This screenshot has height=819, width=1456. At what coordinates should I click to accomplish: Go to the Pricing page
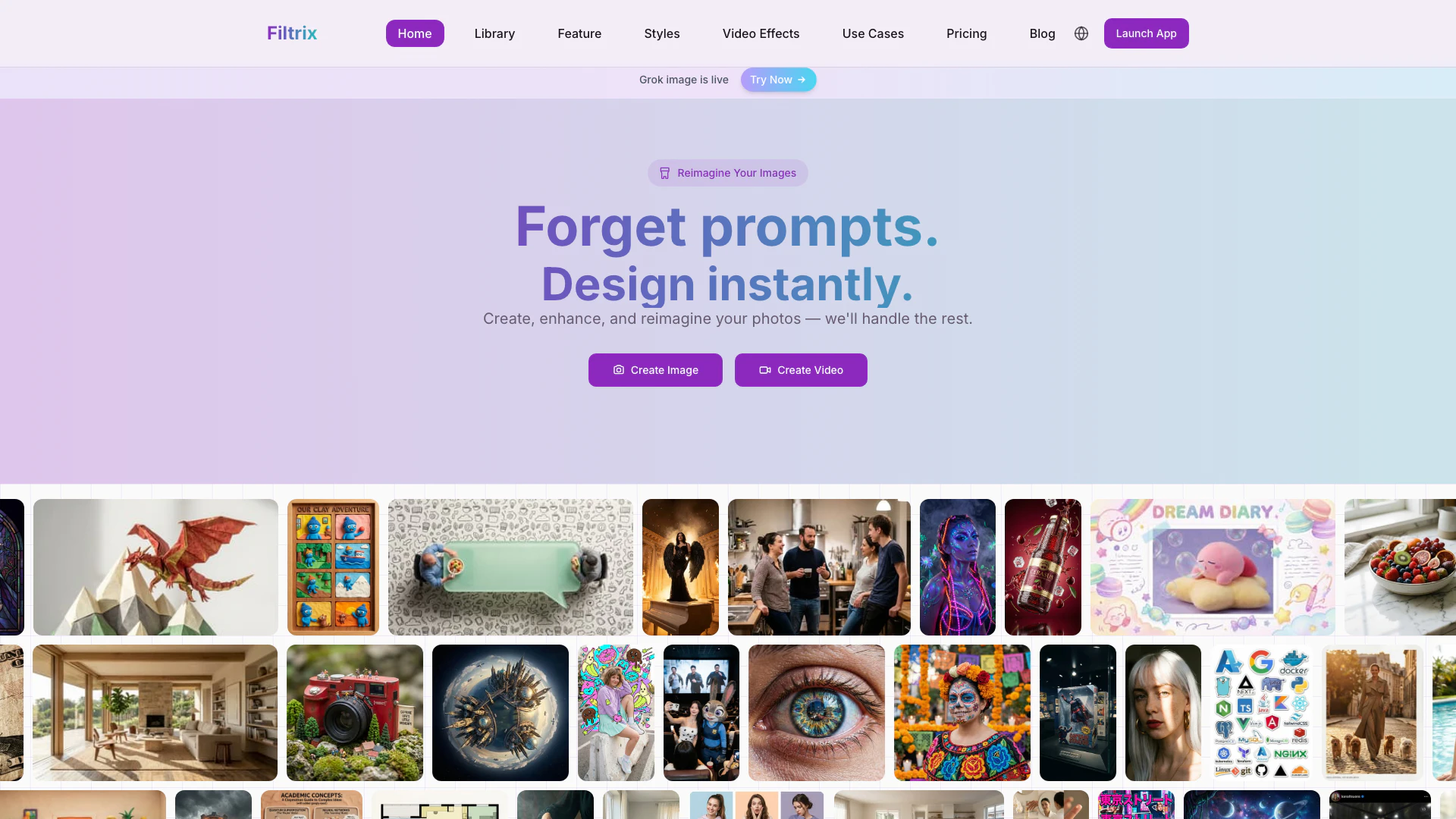tap(966, 33)
